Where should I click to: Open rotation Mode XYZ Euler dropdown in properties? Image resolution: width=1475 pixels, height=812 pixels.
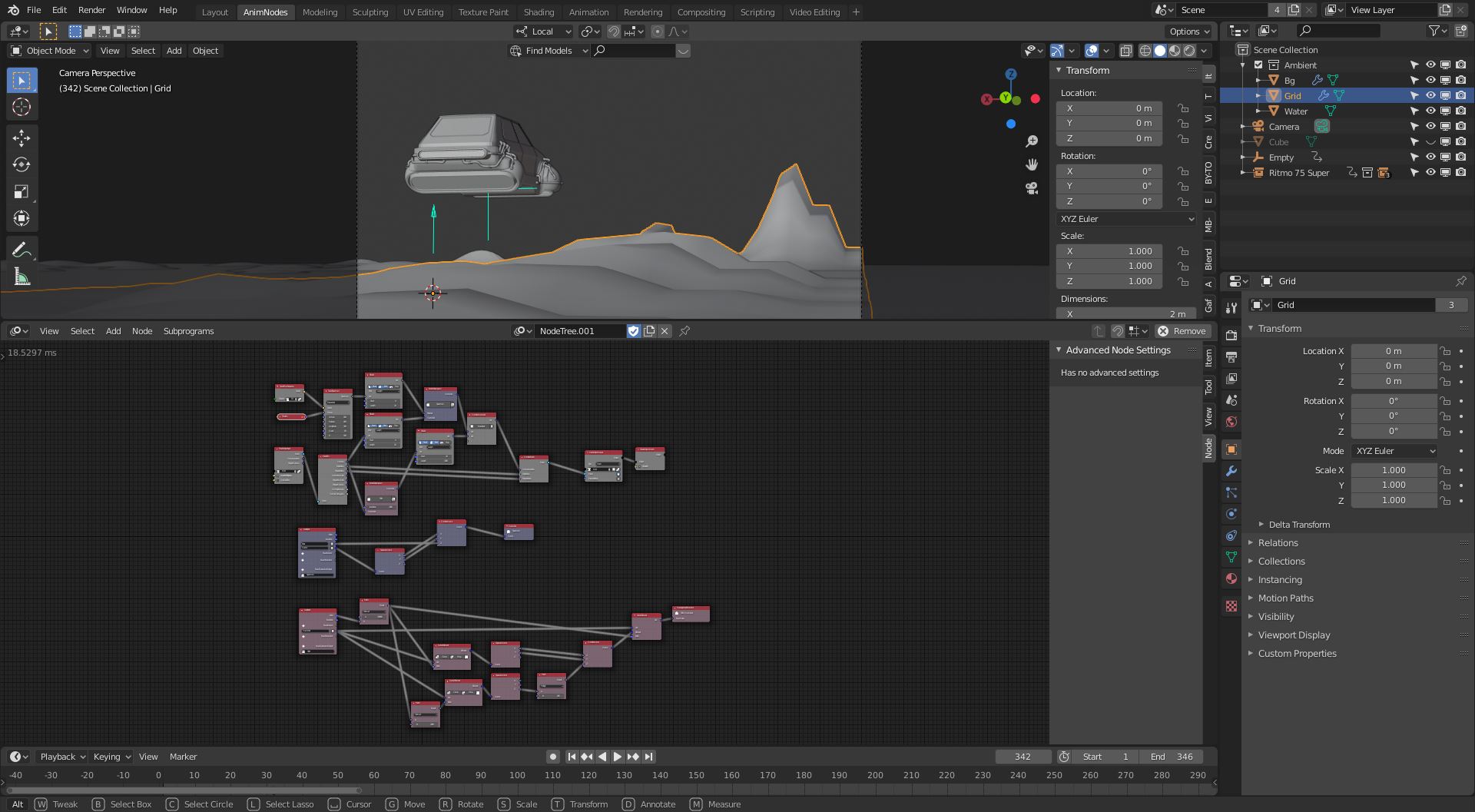pyautogui.click(x=1394, y=451)
